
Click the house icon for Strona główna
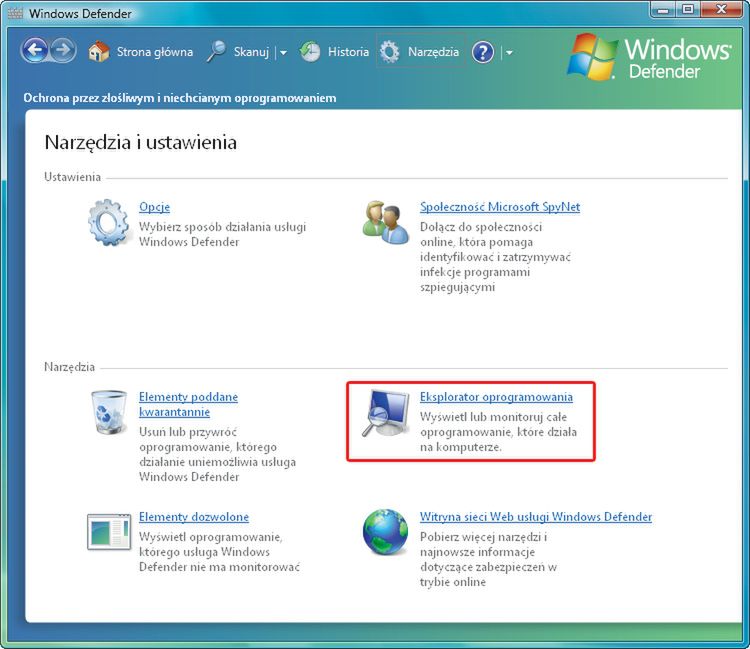click(x=99, y=51)
